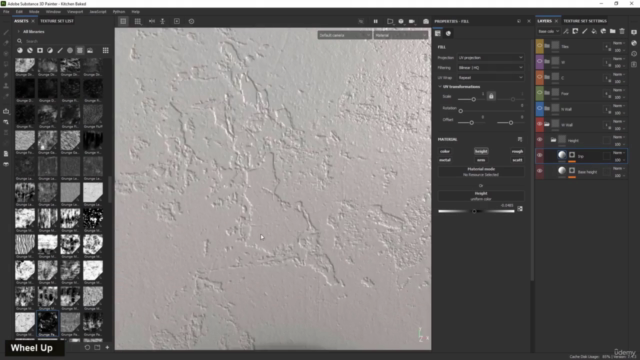Click Add fill layer bucket icon
The image size is (640, 360).
point(594,31)
